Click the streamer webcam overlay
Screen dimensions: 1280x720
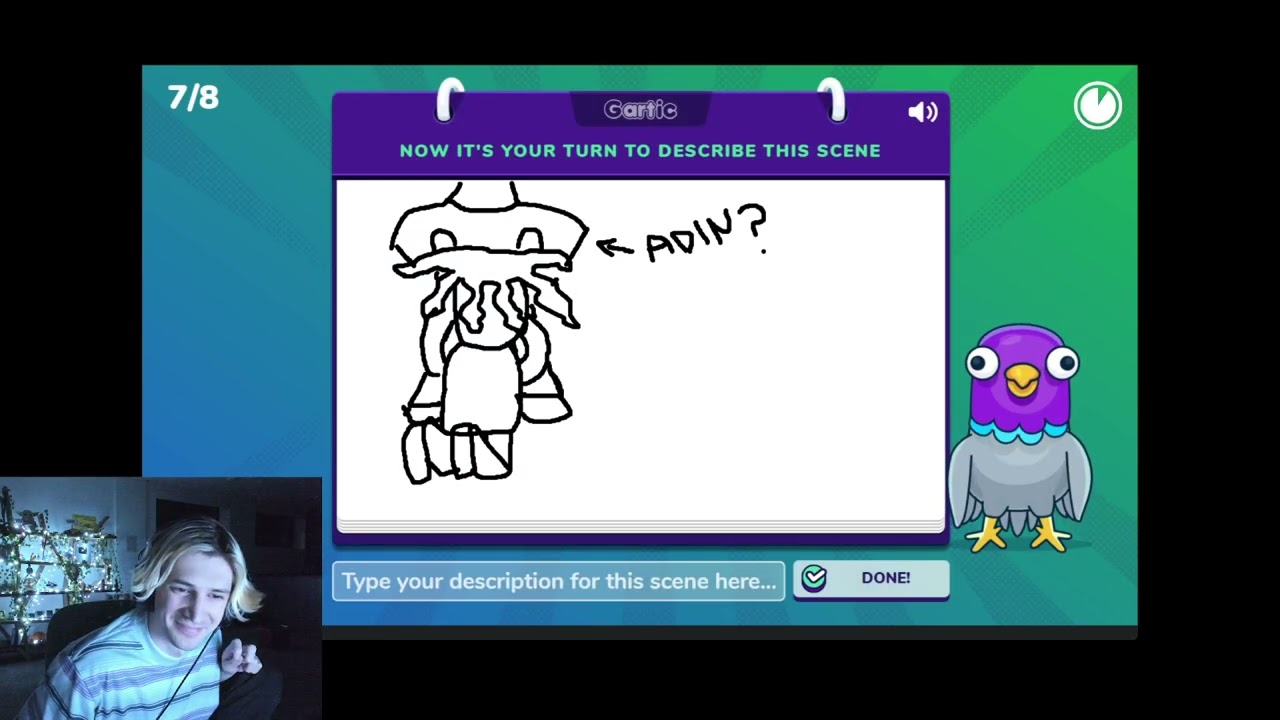[161, 598]
